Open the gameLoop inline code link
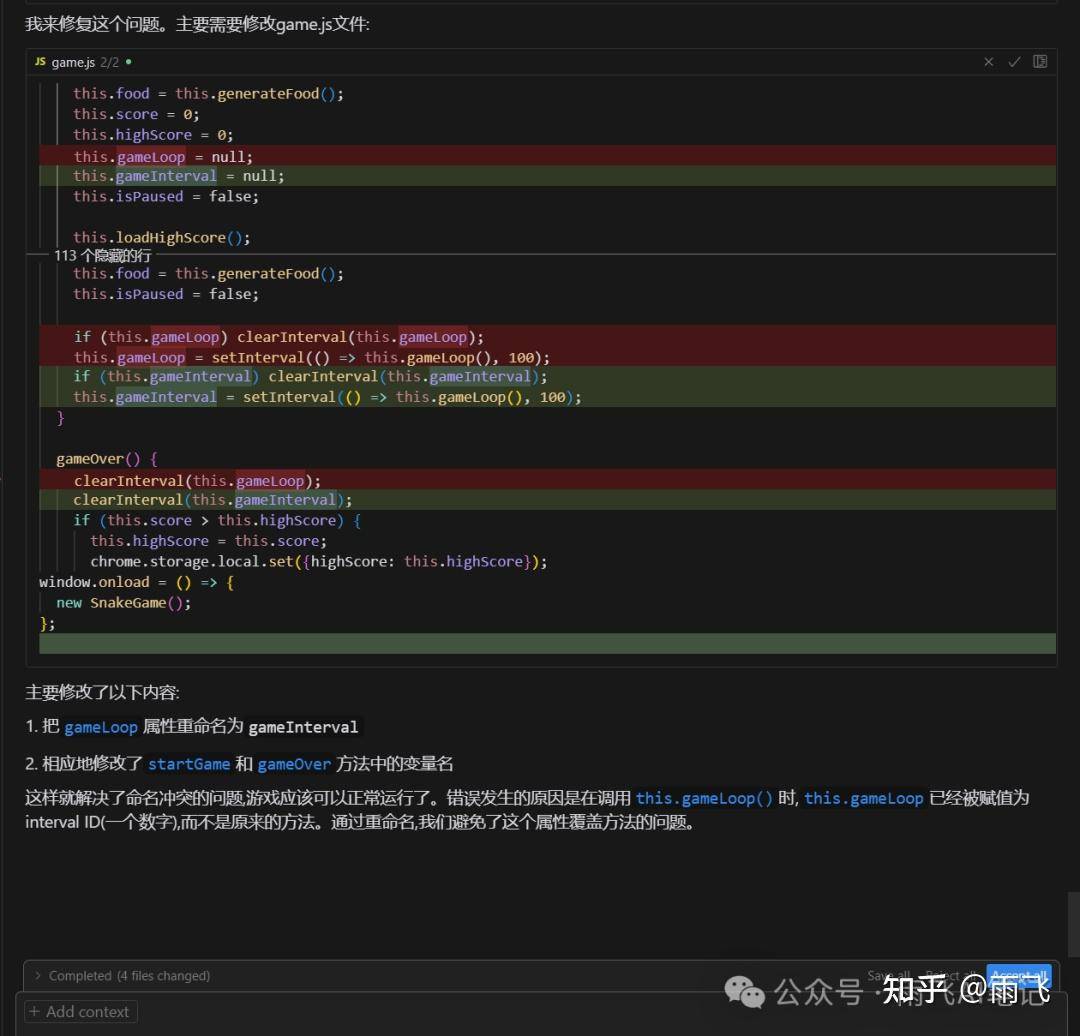Image resolution: width=1080 pixels, height=1036 pixels. [x=101, y=727]
